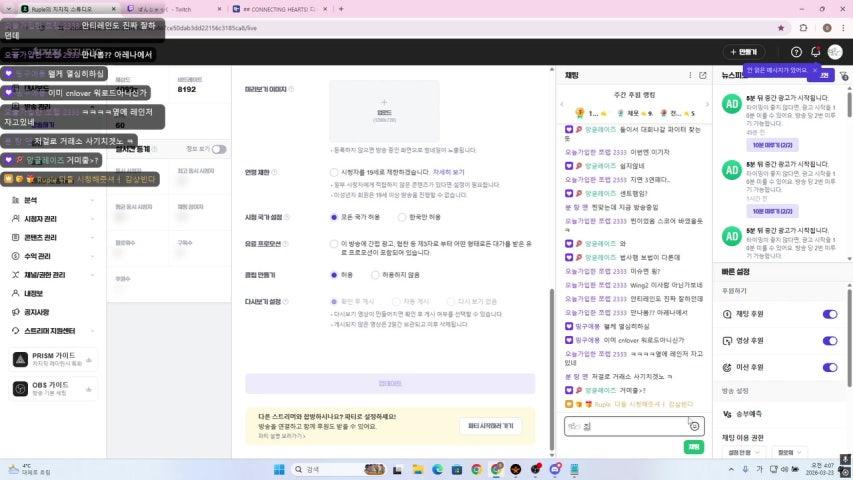Select 허용하지 않음 for clip creation
This screenshot has height=480, width=853.
coord(375,275)
